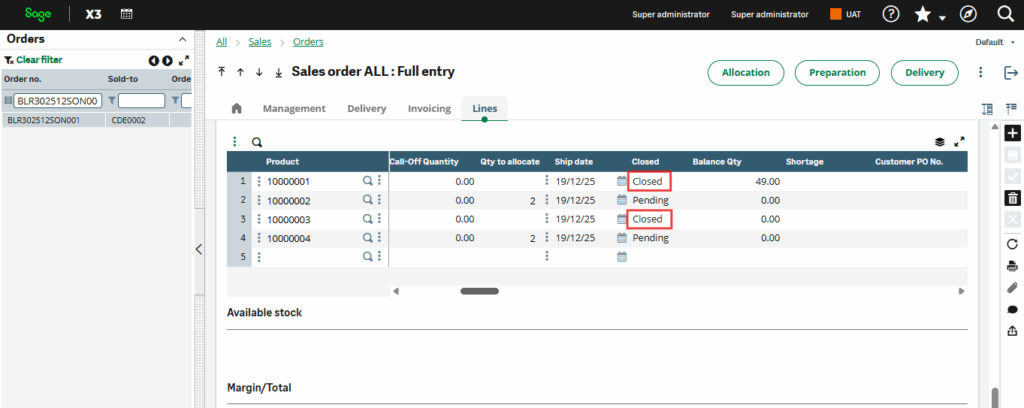Click the Product column header

coord(283,161)
